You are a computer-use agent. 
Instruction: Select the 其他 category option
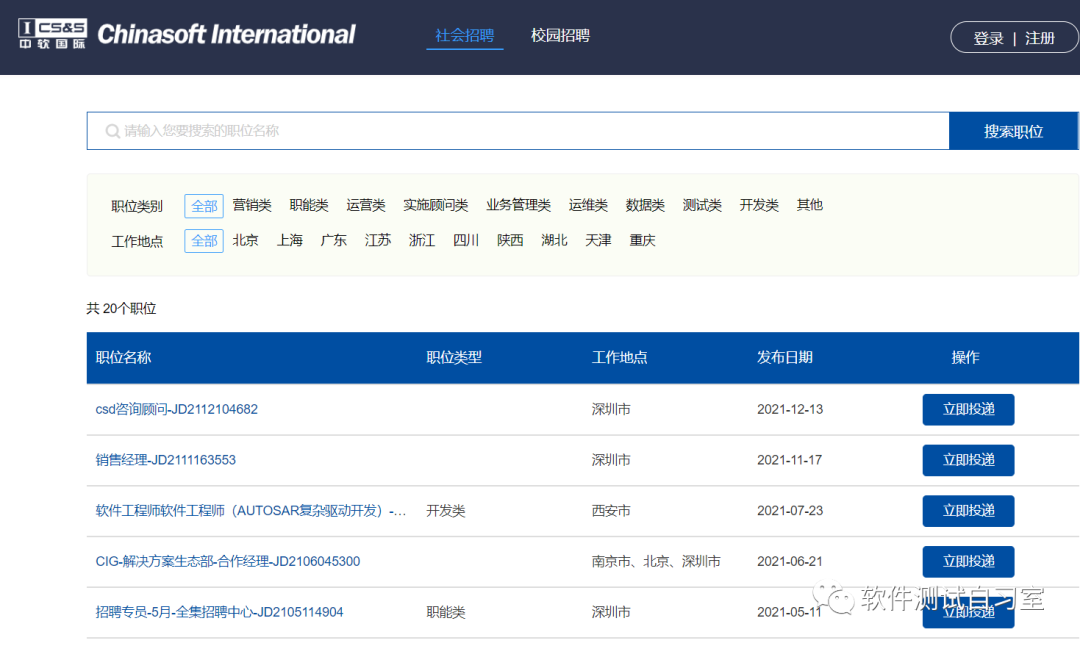point(809,205)
